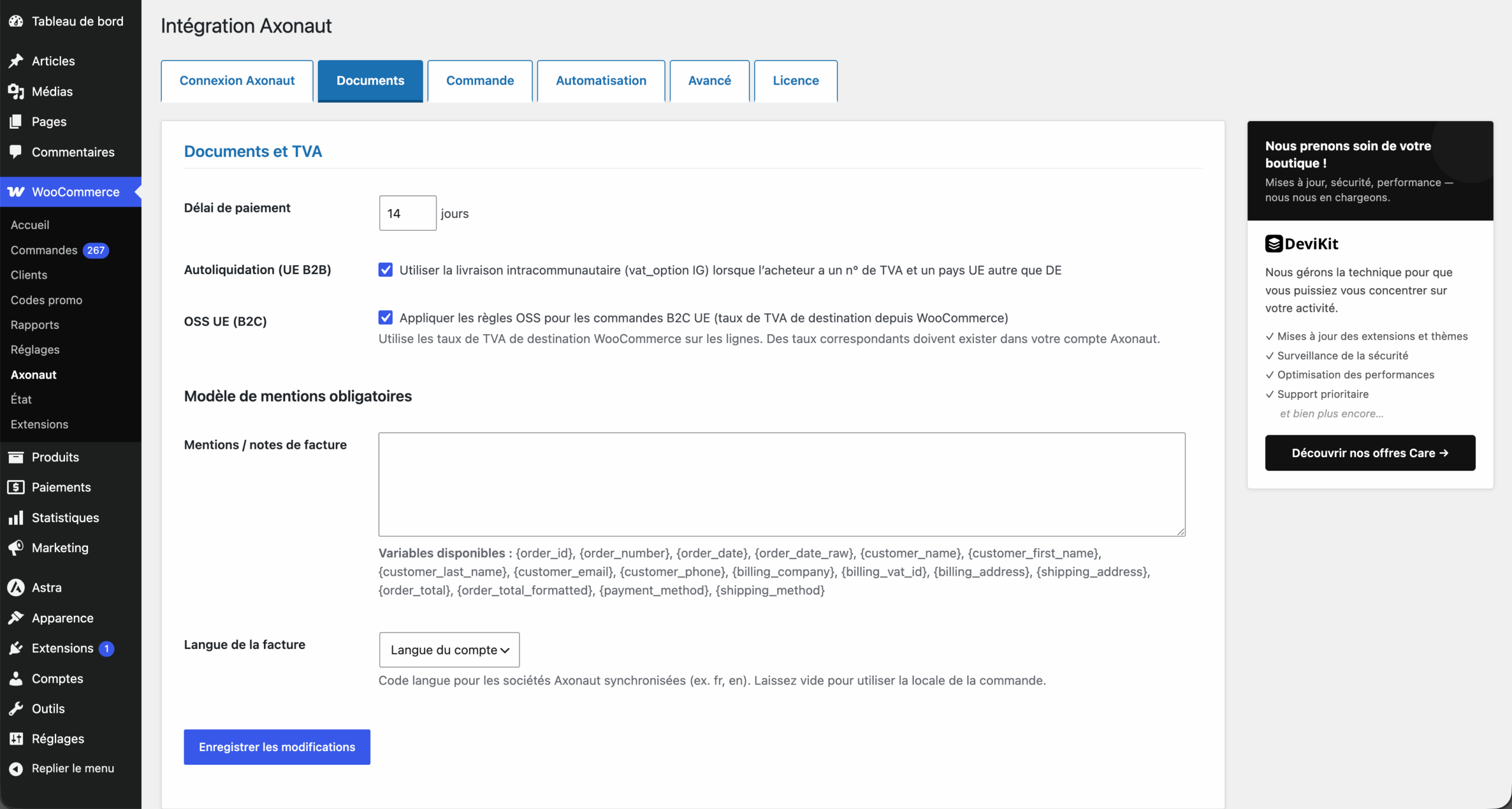Click the Replier le menu arrow icon
Screen dimensions: 1512x809
coord(16,768)
